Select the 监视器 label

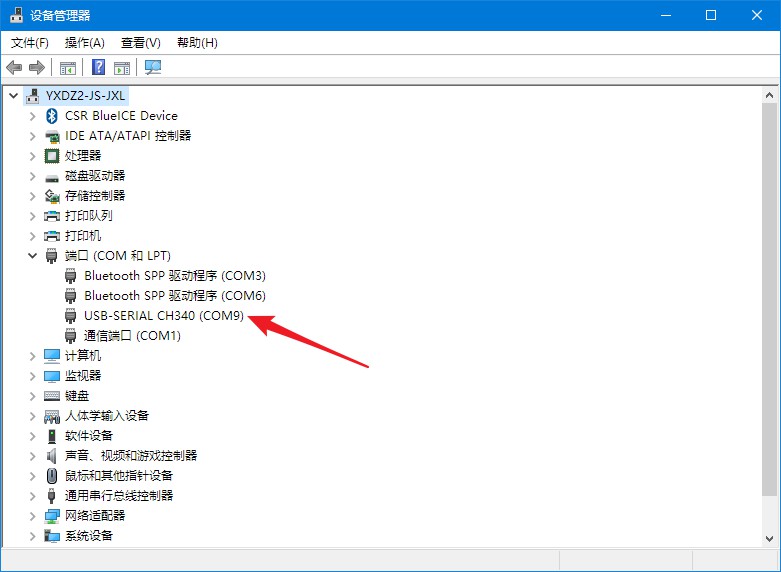click(83, 376)
